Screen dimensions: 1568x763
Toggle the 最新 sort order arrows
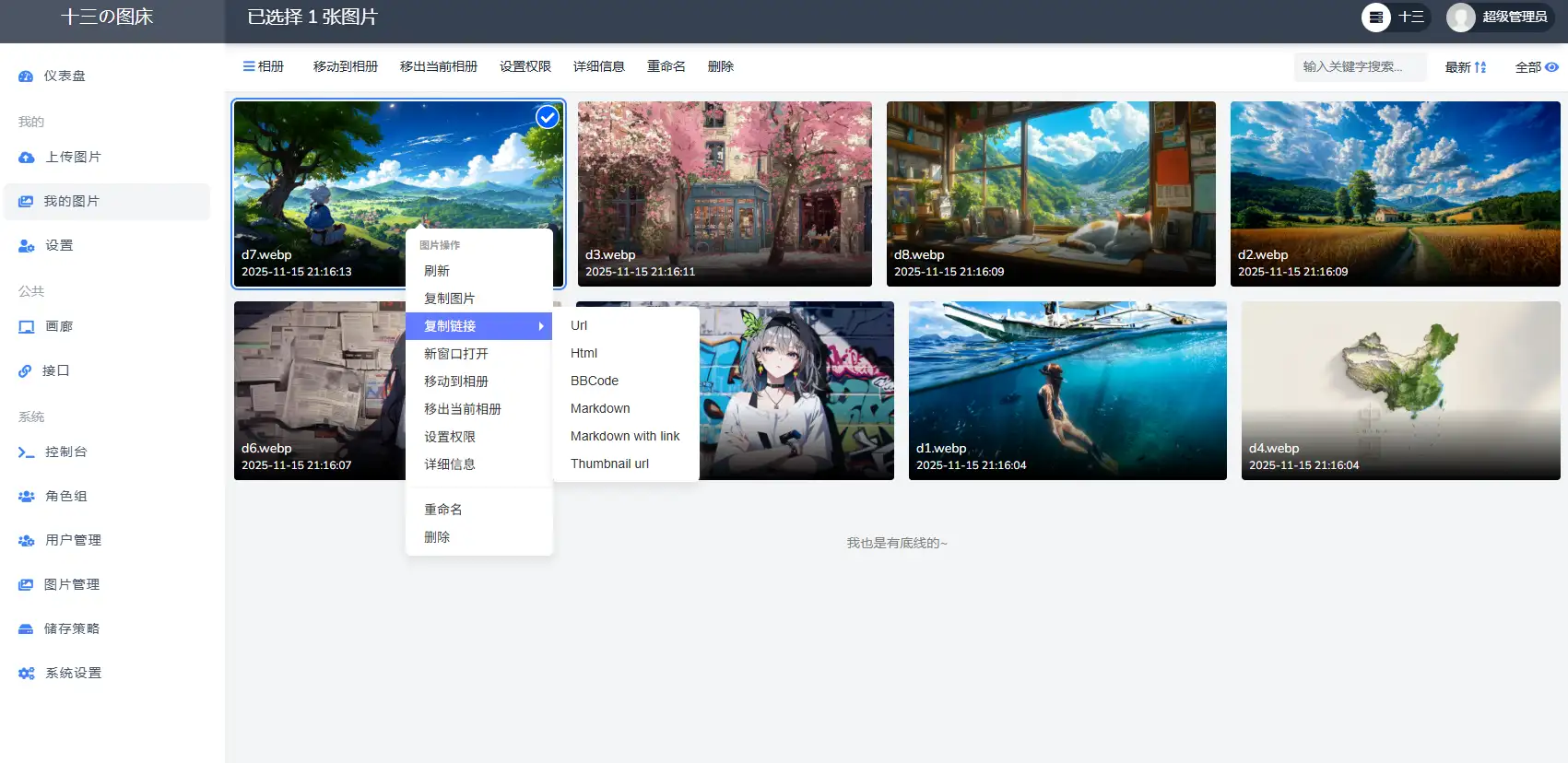[1480, 67]
